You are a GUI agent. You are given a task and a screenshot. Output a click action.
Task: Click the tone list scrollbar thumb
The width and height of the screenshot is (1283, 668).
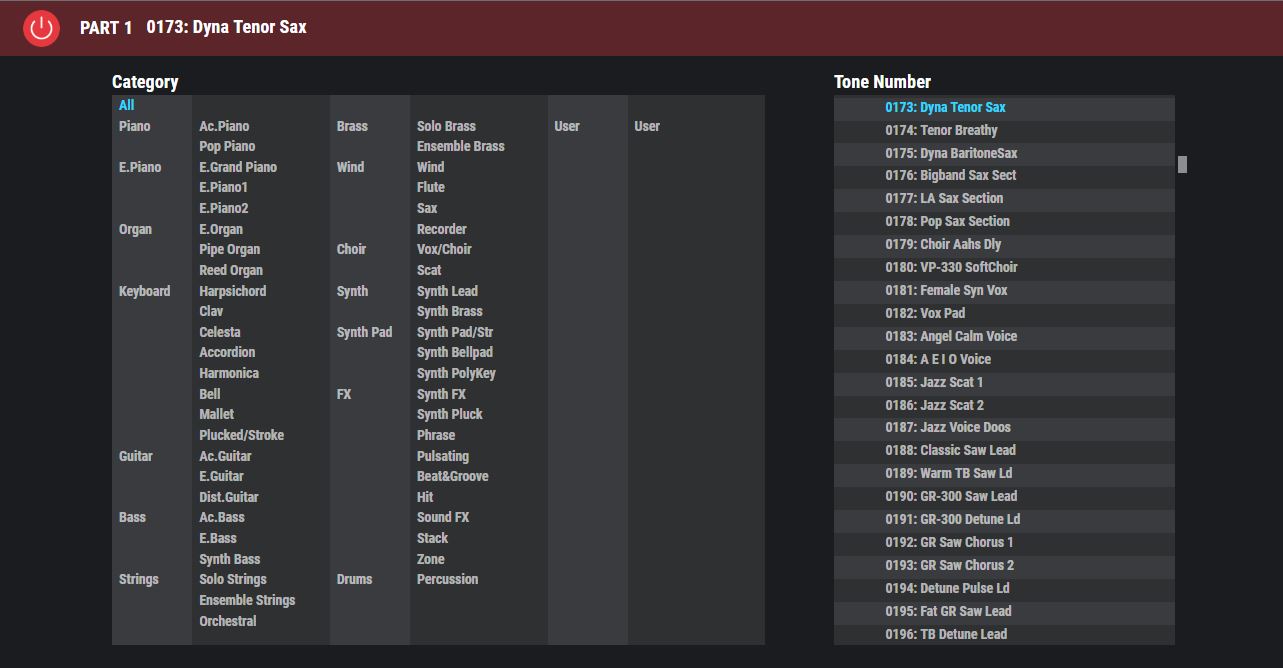coord(1182,164)
